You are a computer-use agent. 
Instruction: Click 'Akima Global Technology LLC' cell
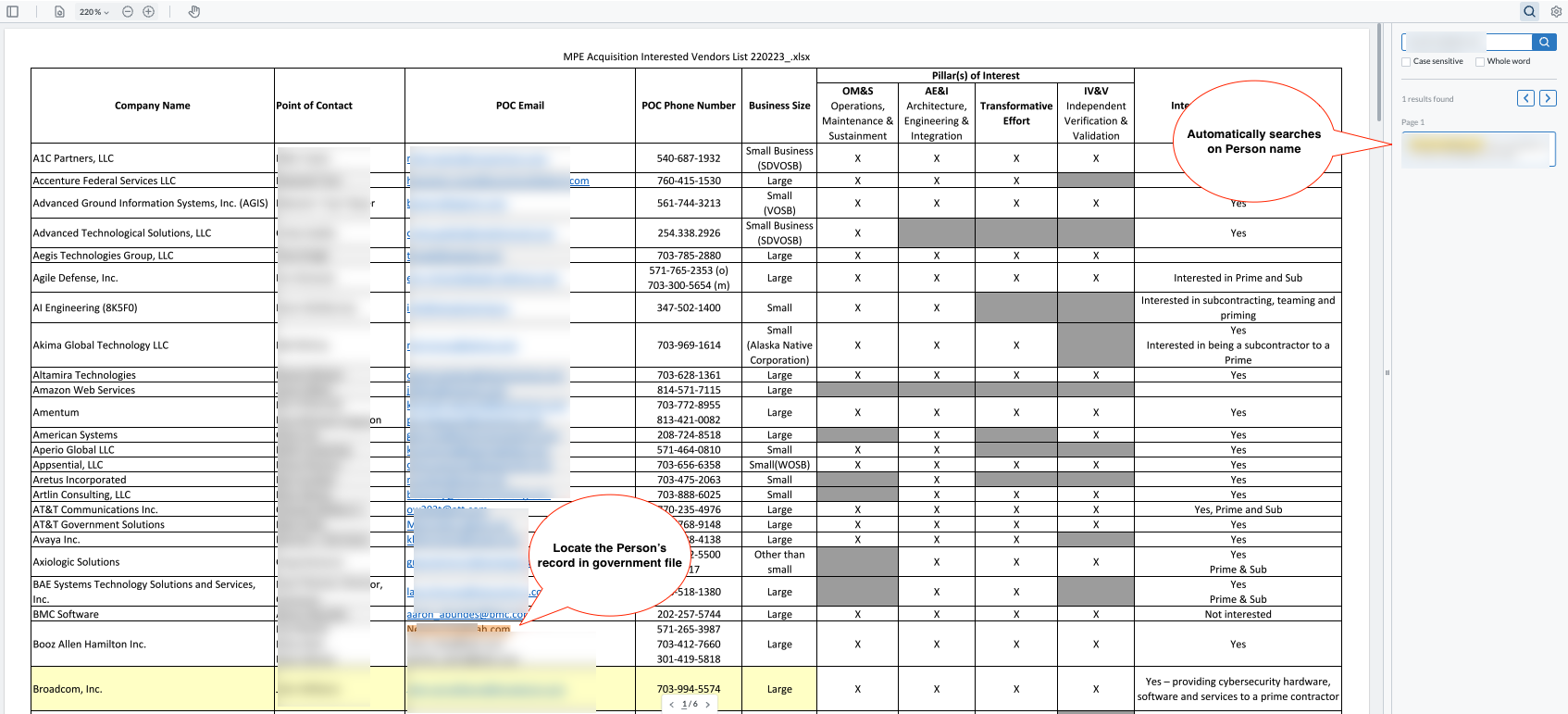(x=153, y=345)
